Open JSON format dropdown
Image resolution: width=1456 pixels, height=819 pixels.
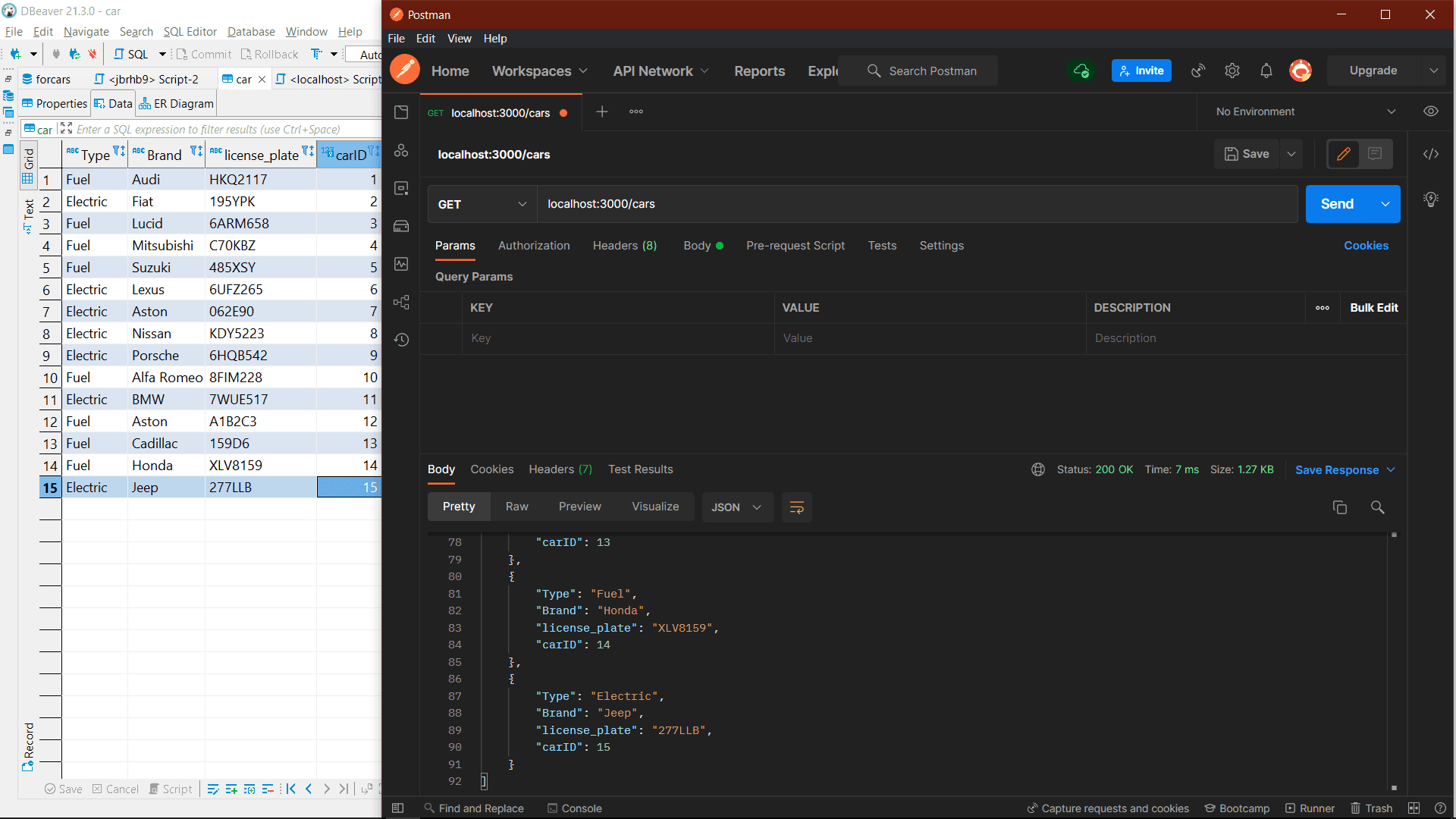point(737,507)
